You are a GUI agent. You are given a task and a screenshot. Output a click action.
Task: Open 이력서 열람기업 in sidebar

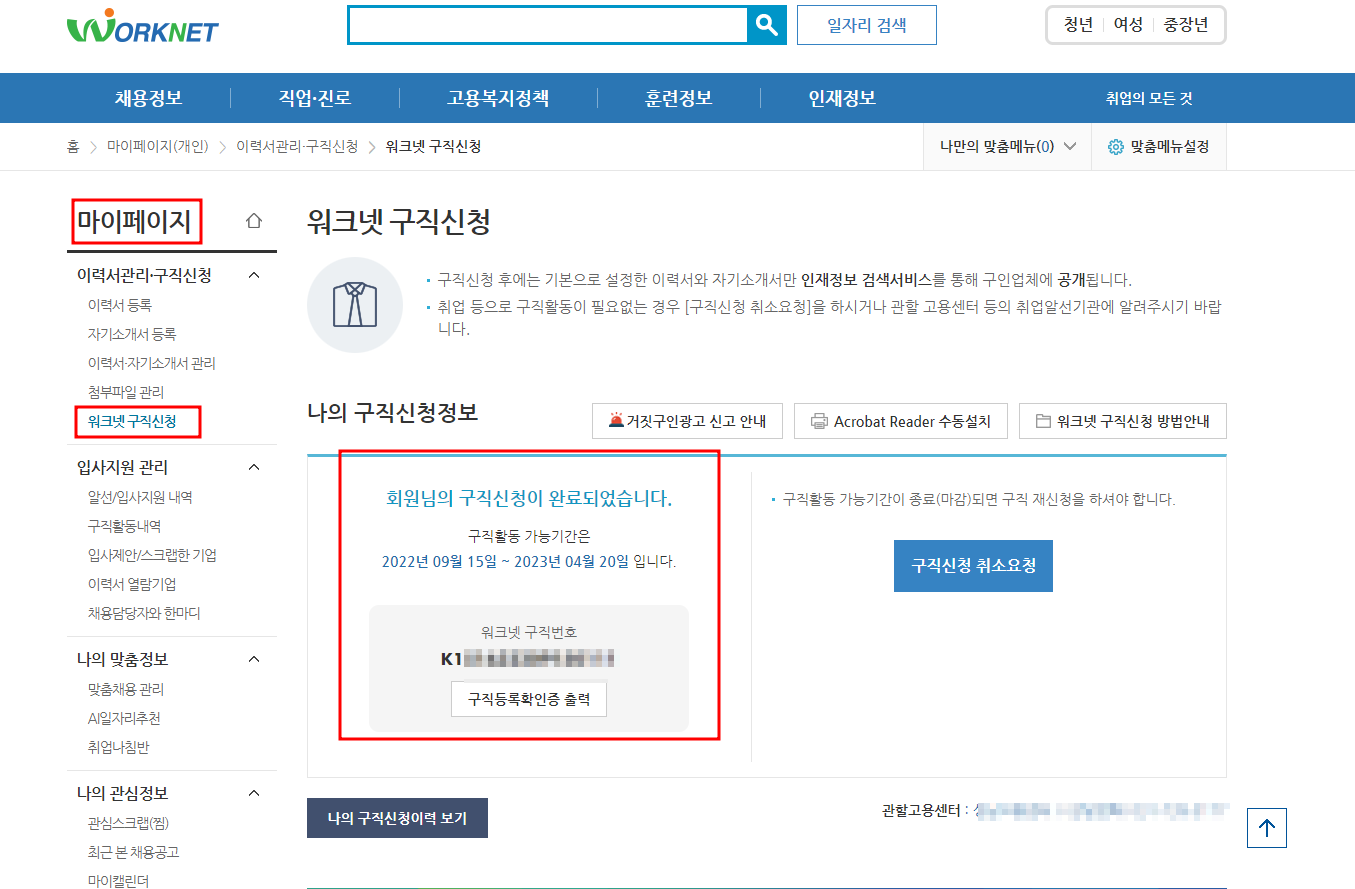click(132, 584)
